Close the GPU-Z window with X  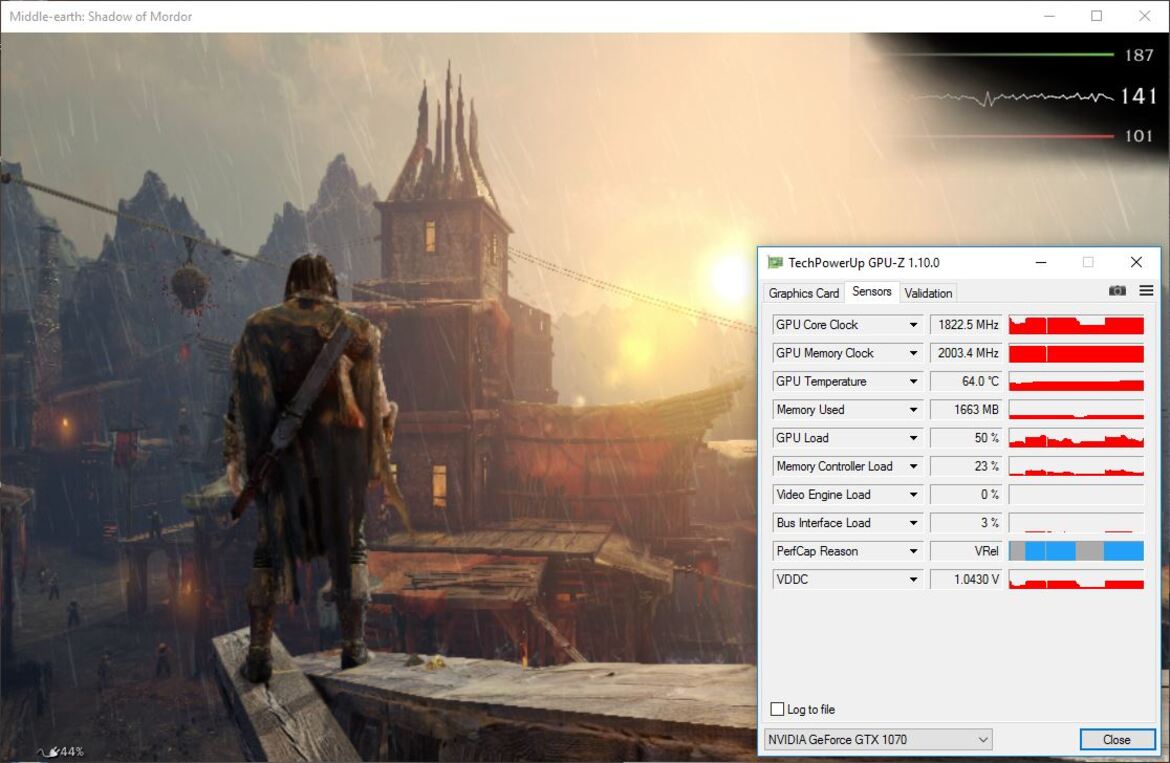click(x=1136, y=263)
